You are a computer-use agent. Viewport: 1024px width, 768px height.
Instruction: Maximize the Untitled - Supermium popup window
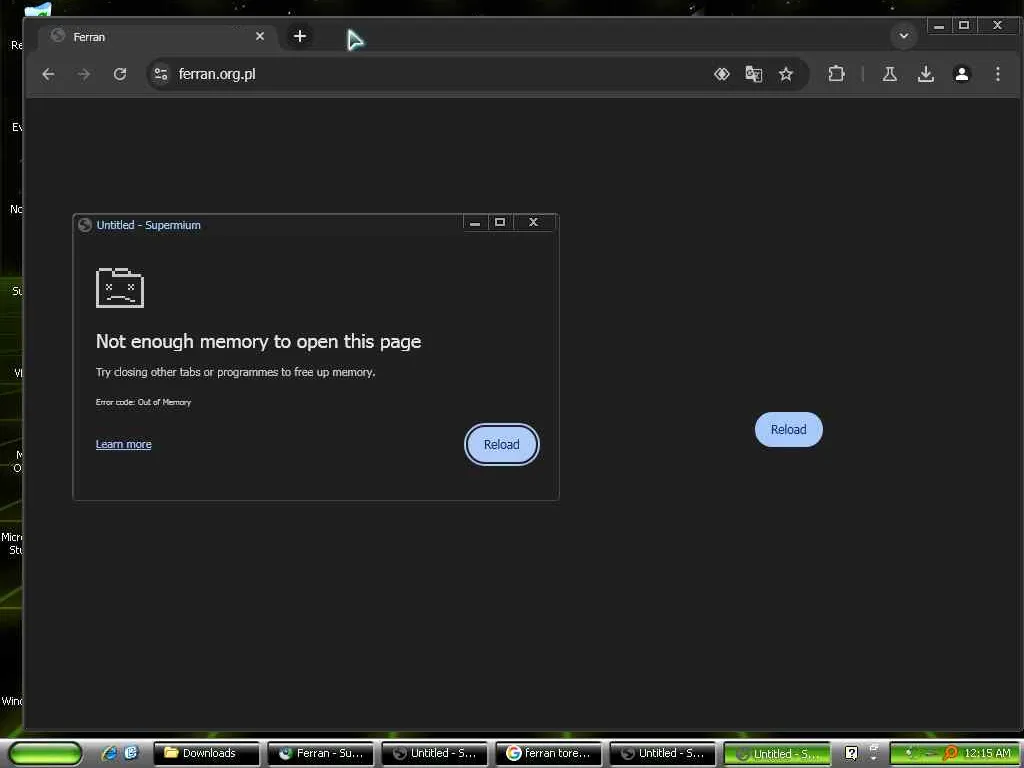(x=500, y=223)
